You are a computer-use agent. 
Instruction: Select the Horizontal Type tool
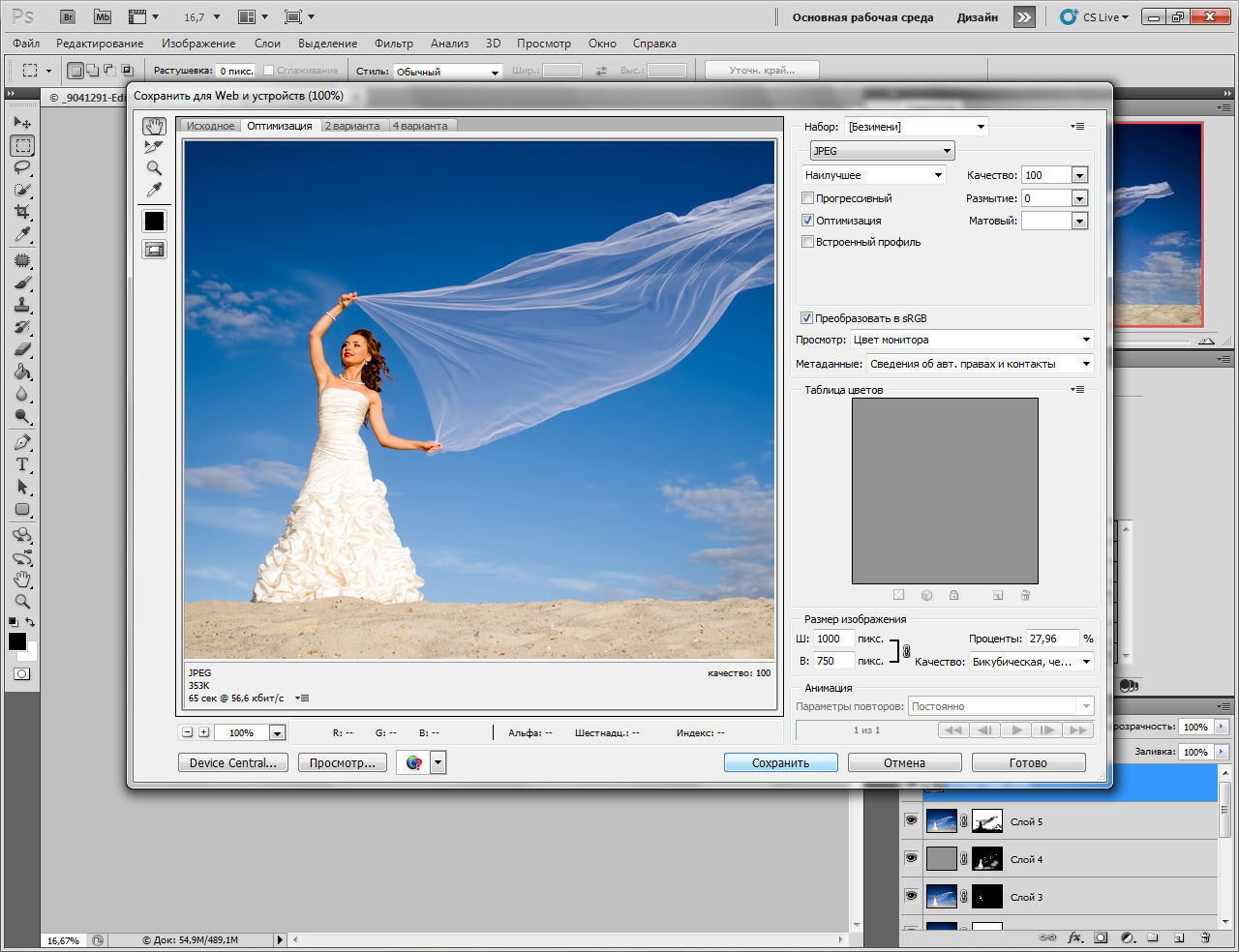22,465
